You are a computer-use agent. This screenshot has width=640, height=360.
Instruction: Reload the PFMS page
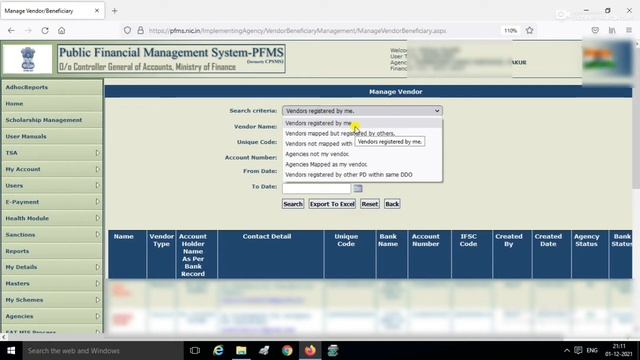[x=45, y=31]
